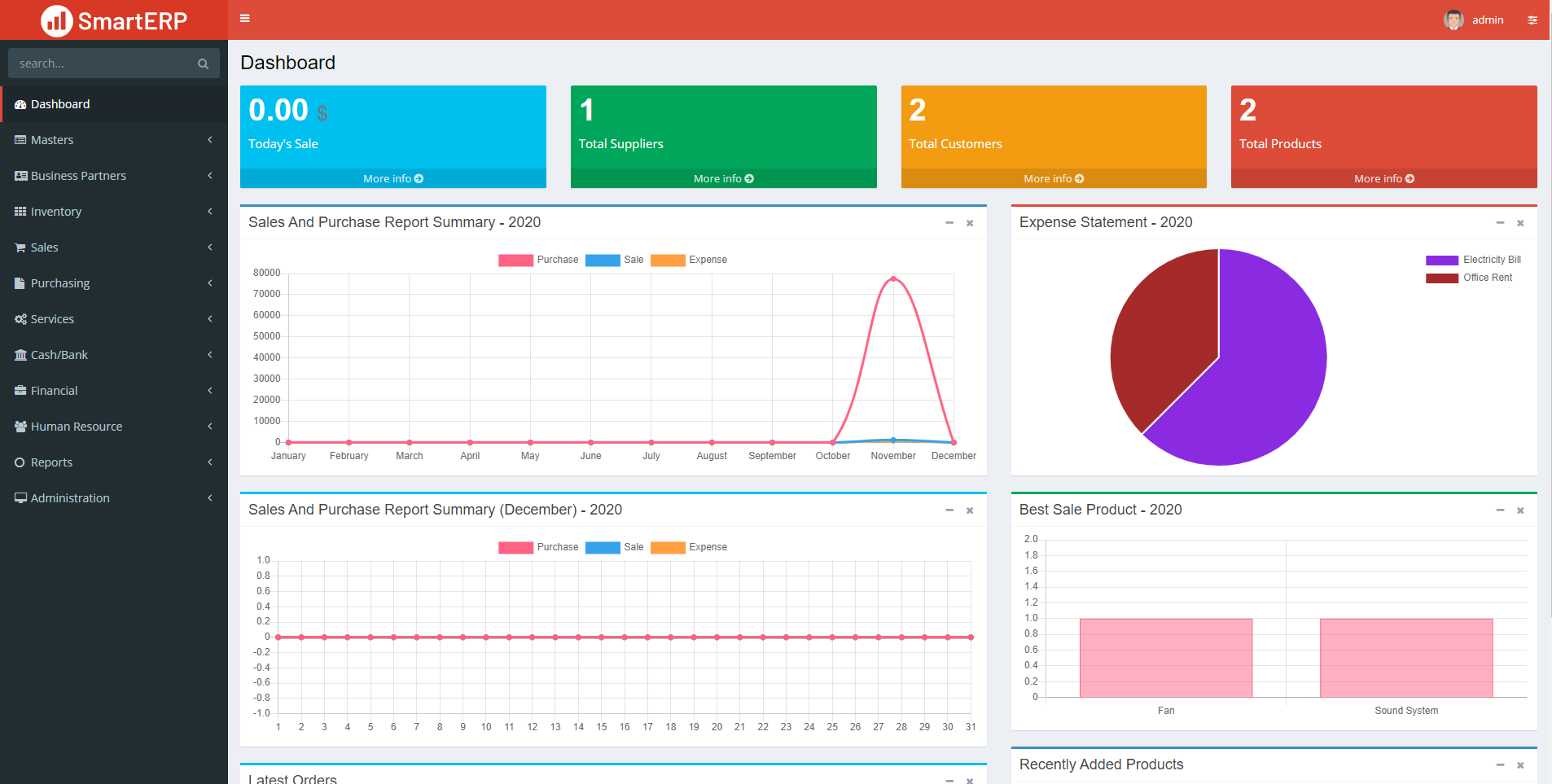Toggle Purchase series in yearly summary legend
1552x784 pixels.
[538, 260]
